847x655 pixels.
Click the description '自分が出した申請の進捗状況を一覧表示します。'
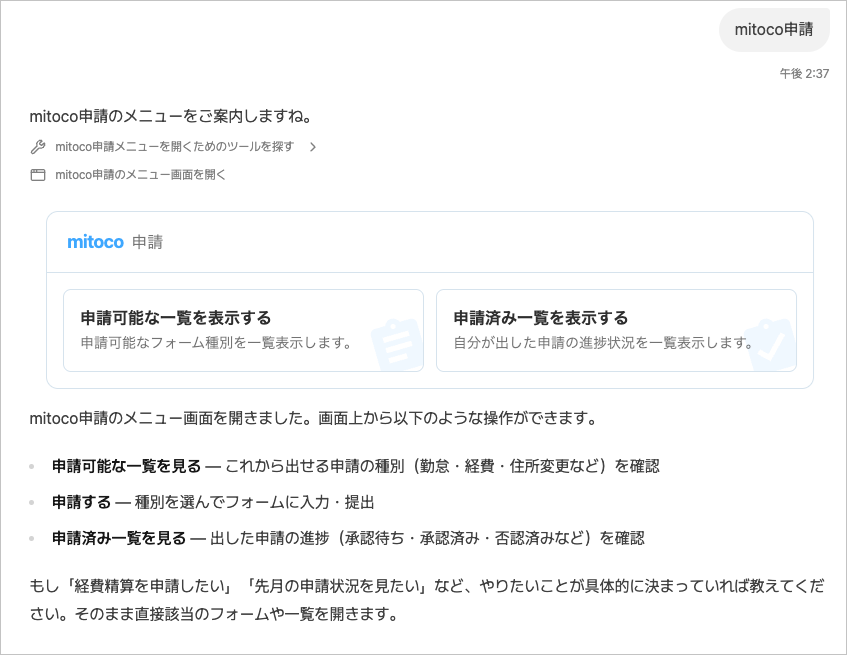[x=603, y=342]
